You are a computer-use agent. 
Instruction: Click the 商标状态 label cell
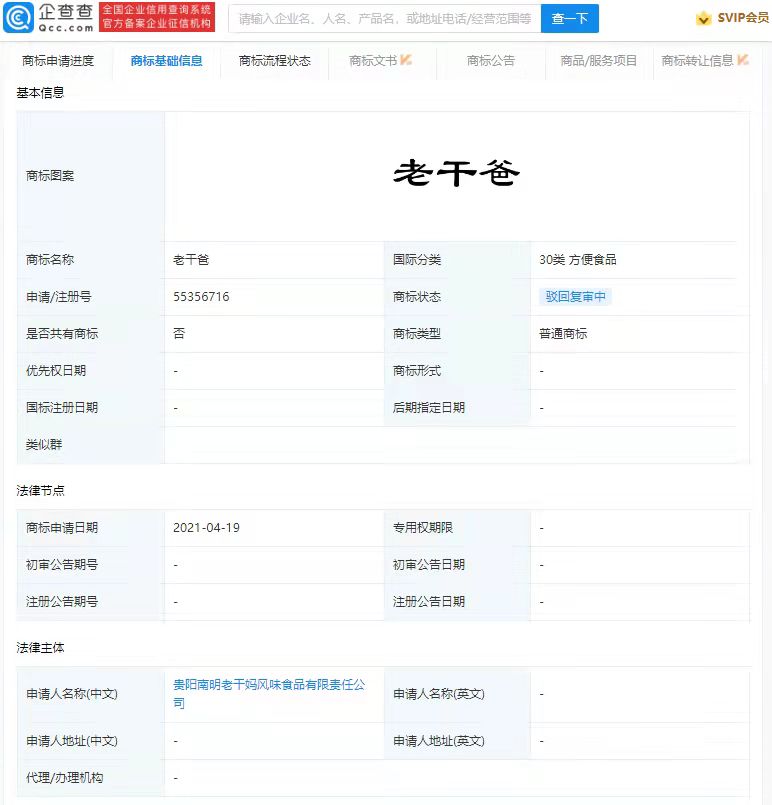417,297
